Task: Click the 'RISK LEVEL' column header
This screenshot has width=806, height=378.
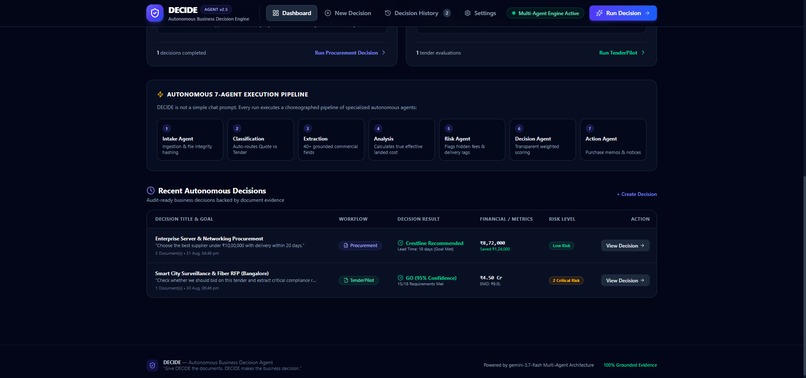Action: 562,219
